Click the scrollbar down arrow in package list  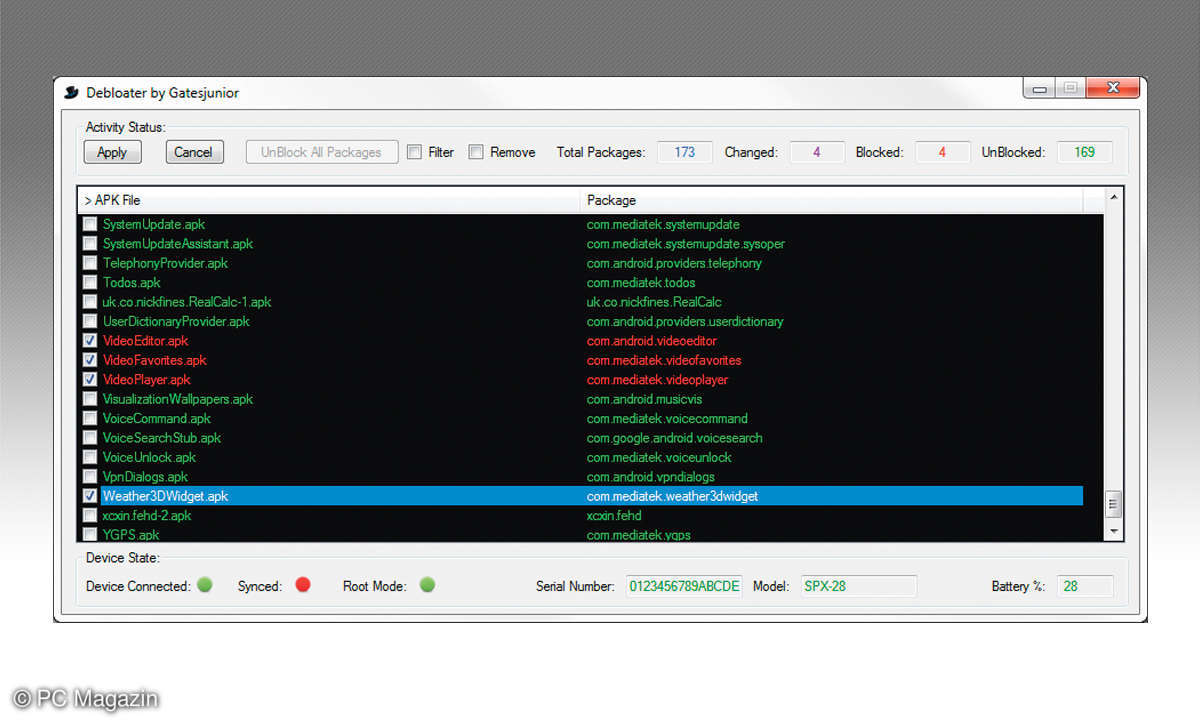1114,530
